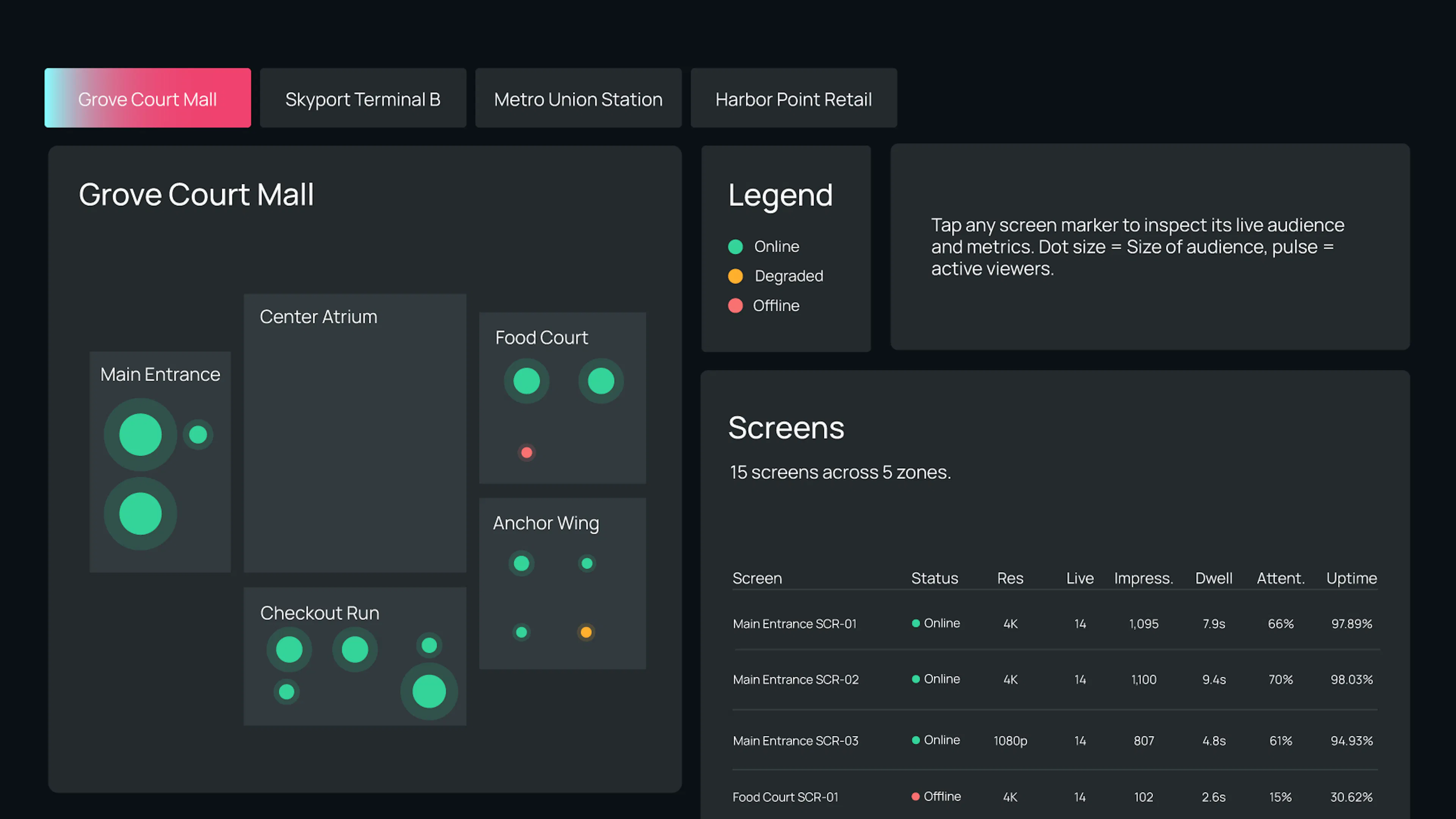1456x819 pixels.
Task: Tap the large upper marker in Main Entrance
Action: 140,435
